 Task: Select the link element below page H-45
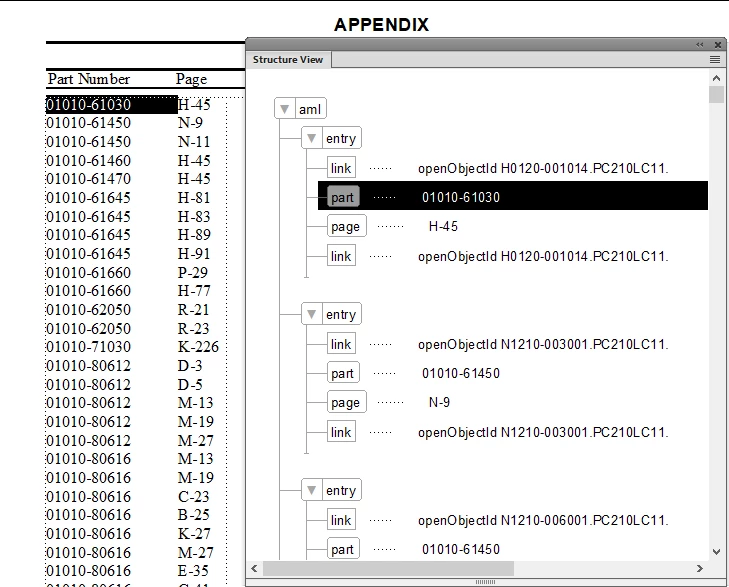pos(341,256)
